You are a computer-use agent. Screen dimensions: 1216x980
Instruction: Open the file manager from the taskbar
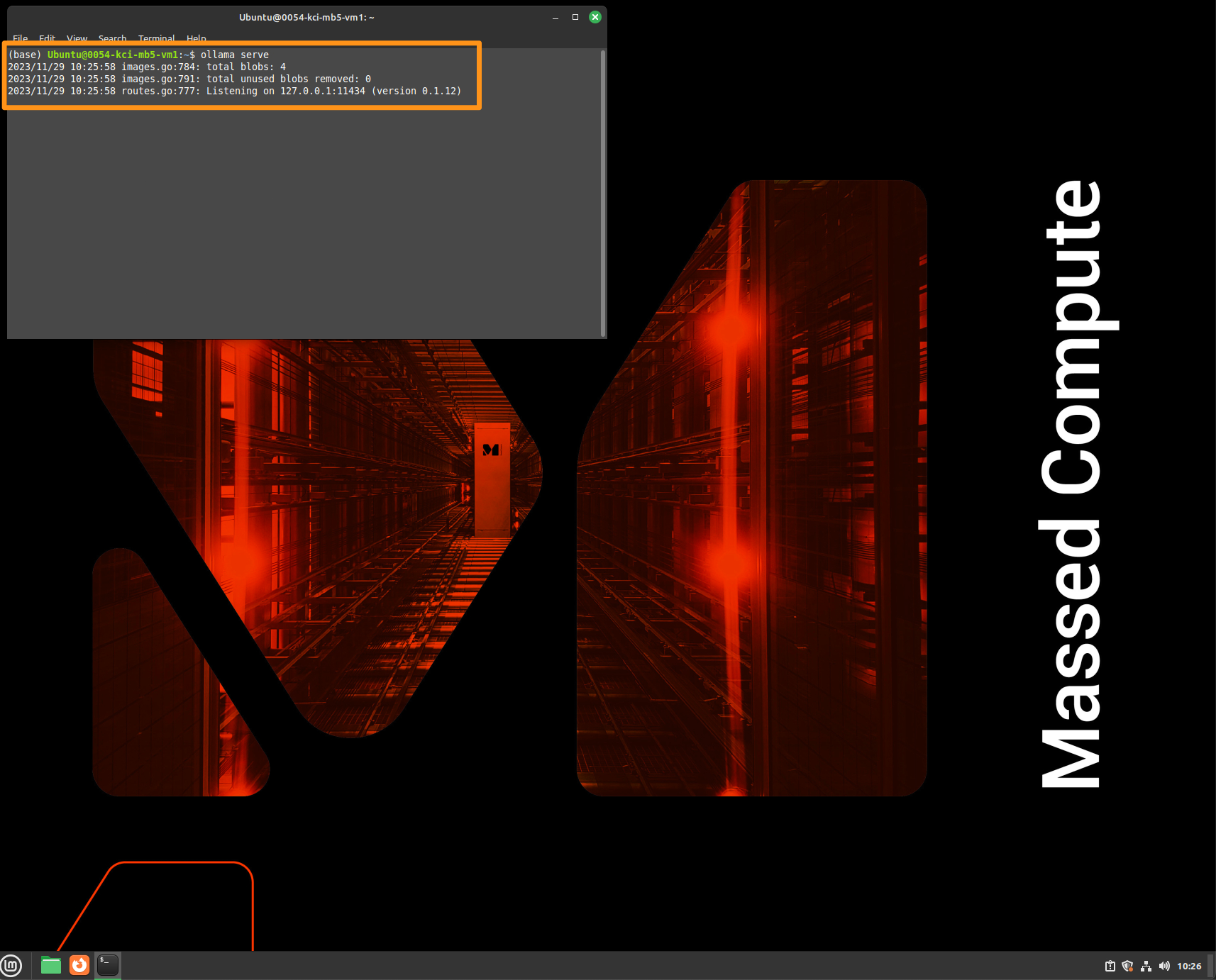point(50,965)
